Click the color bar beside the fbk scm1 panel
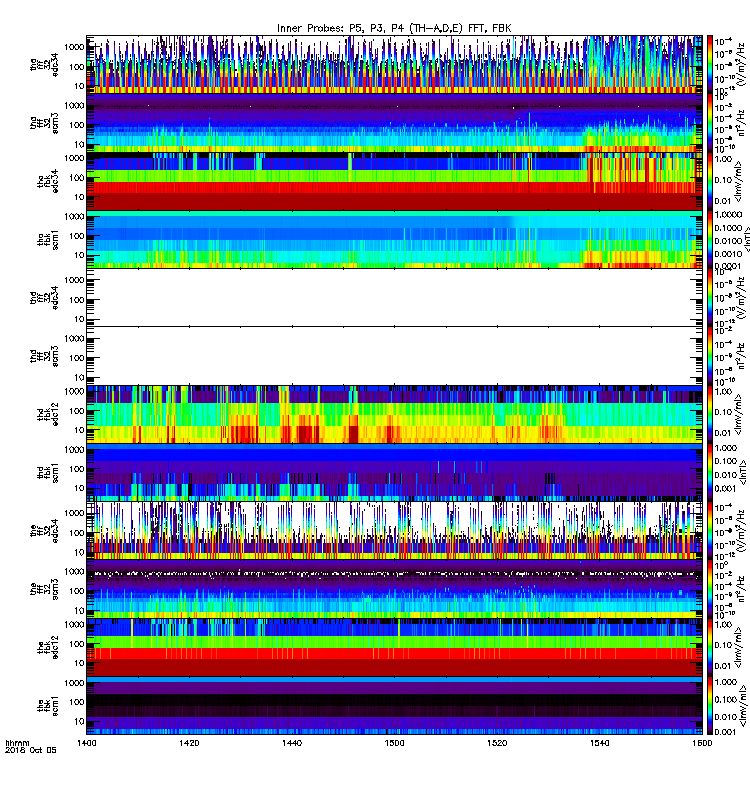 710,705
